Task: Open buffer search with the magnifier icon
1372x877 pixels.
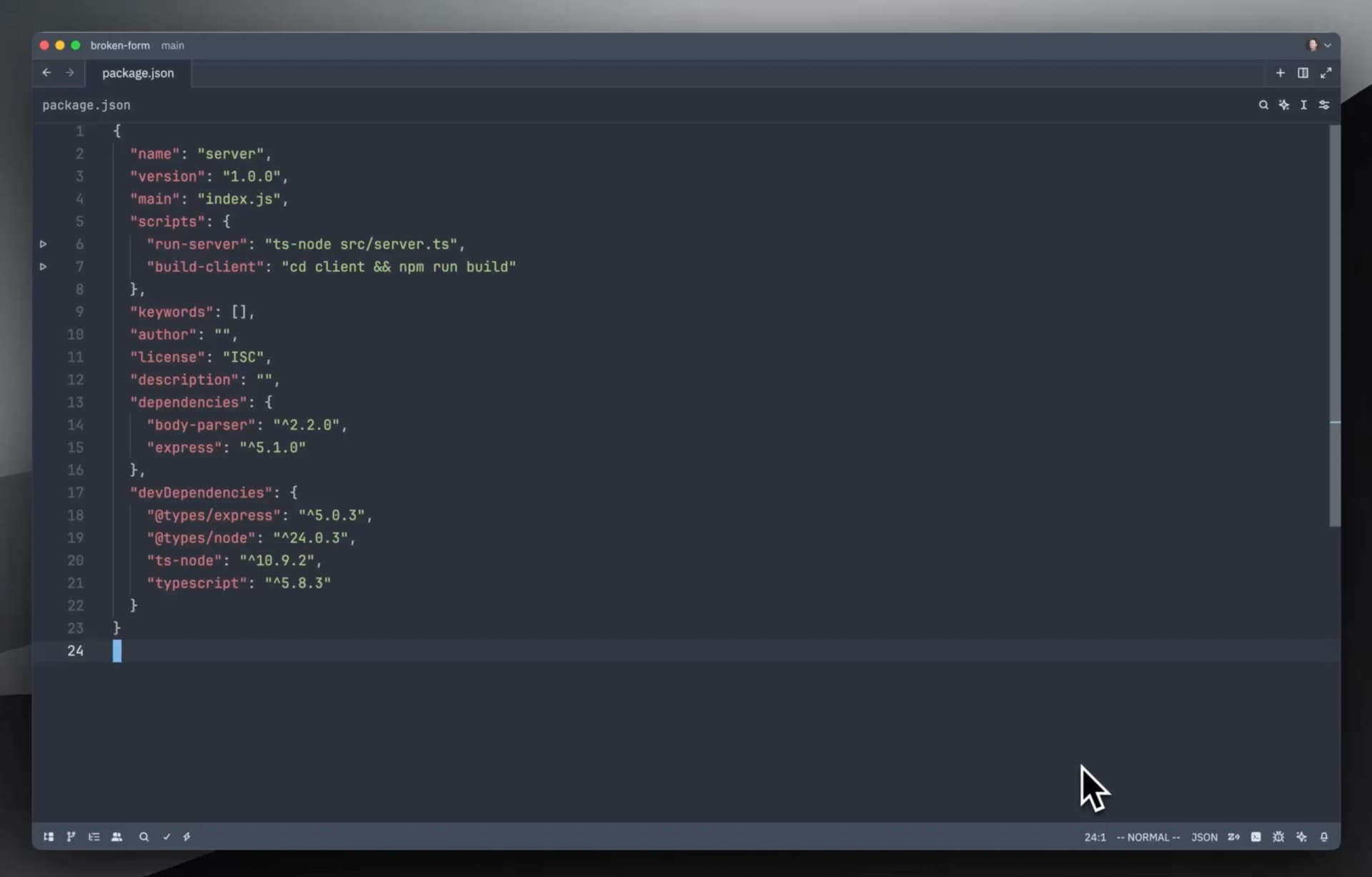Action: coord(1263,105)
